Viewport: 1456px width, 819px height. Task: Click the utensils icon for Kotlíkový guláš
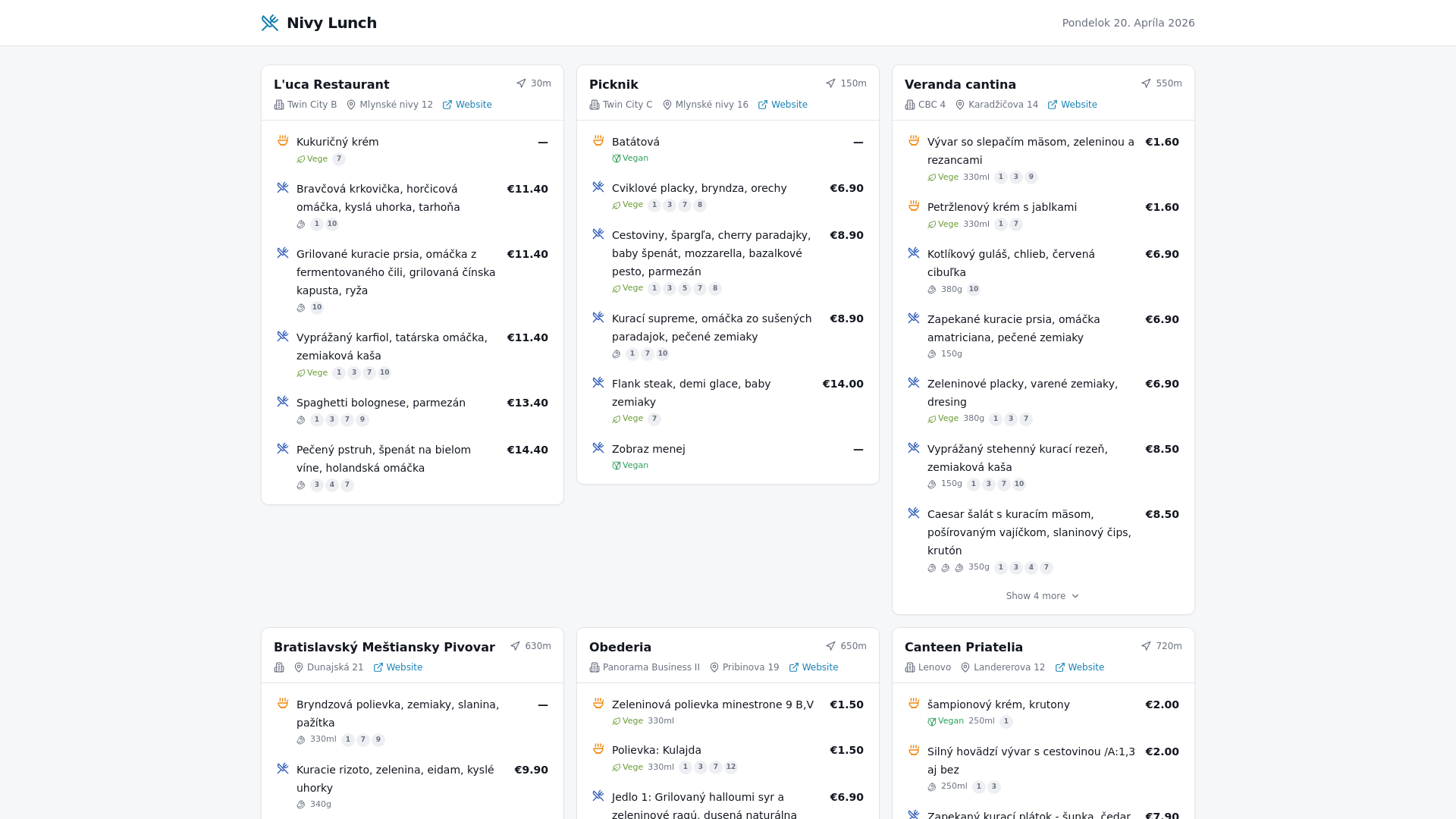coord(914,253)
